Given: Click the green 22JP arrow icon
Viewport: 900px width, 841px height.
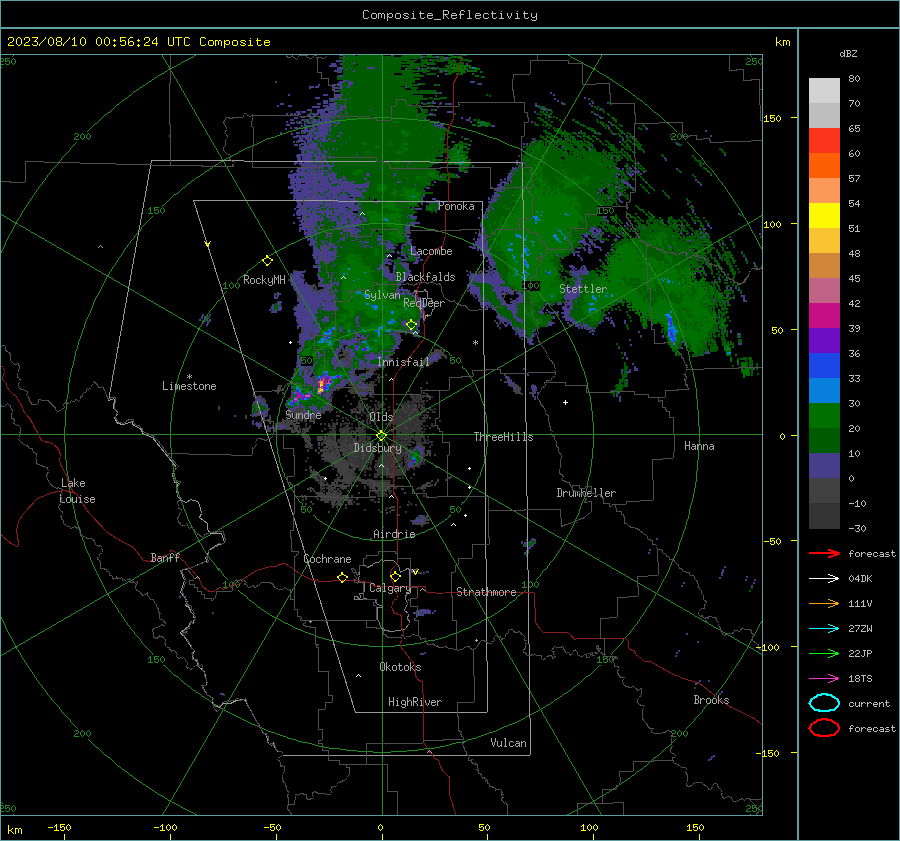Looking at the screenshot, I should (824, 653).
